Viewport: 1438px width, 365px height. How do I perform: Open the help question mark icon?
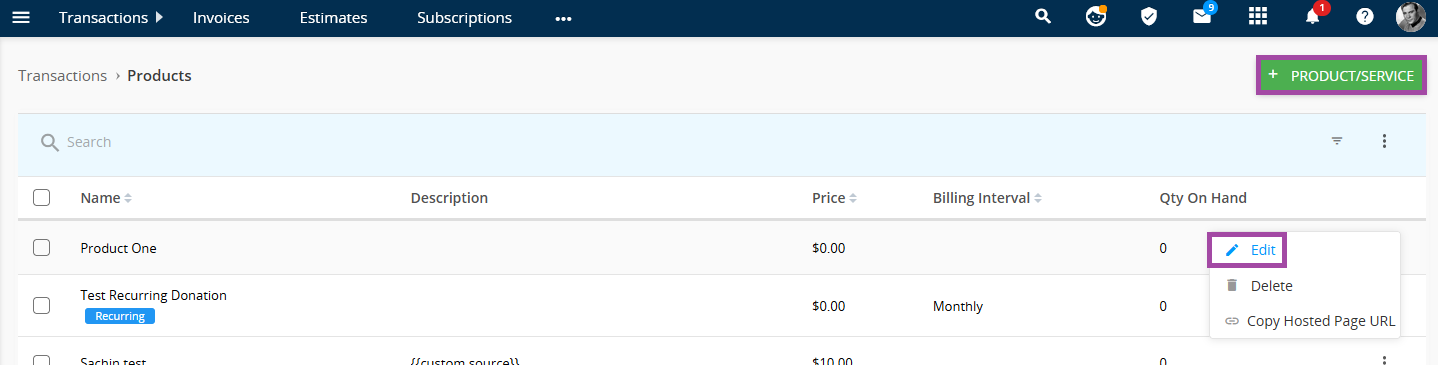[x=1364, y=17]
